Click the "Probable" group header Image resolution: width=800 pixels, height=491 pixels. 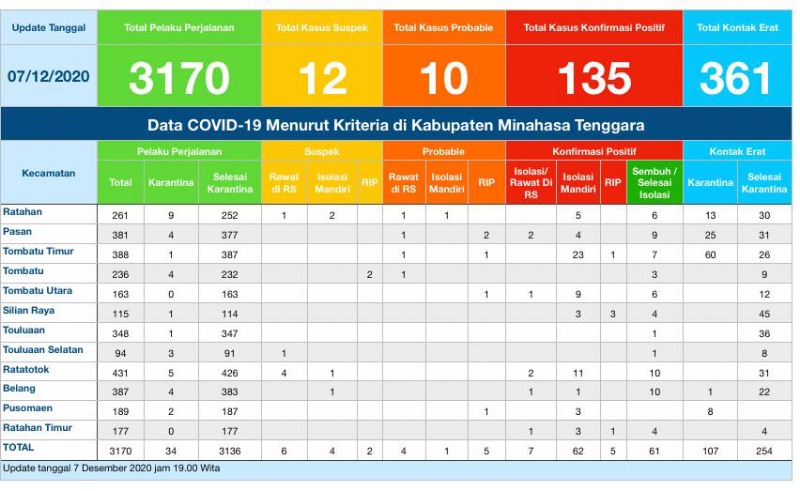tap(443, 151)
